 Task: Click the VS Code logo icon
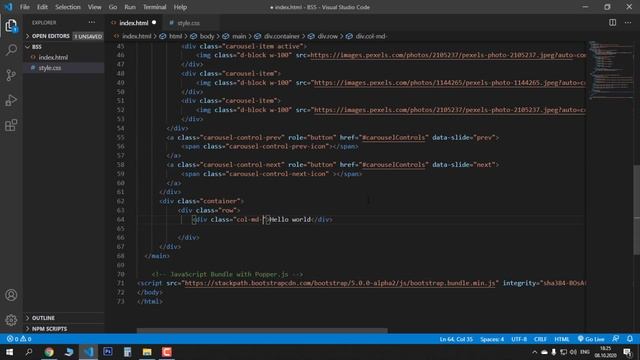coord(8,7)
